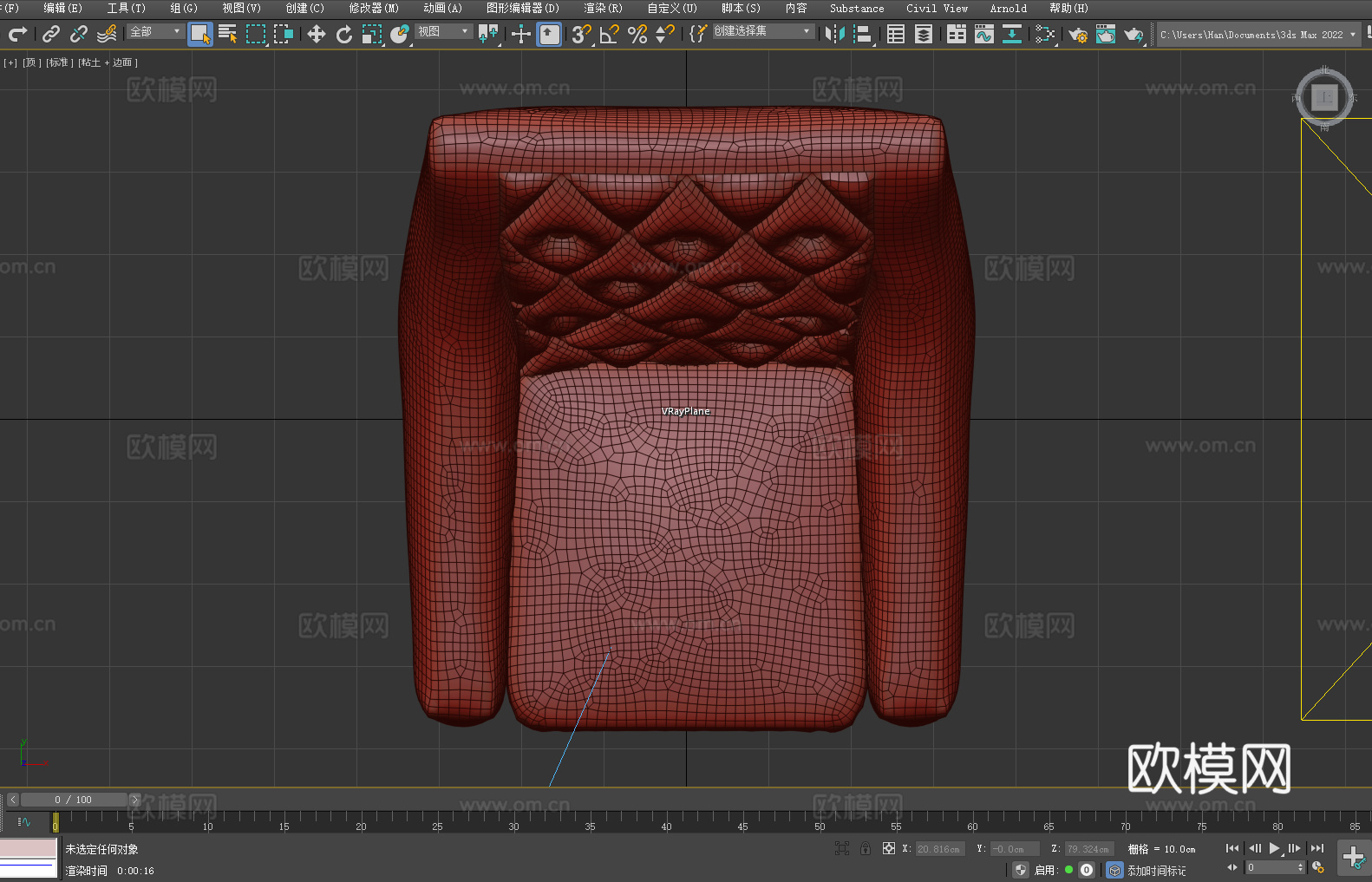This screenshot has height=882, width=1372.
Task: Open the Arnold menu
Action: 1009,8
